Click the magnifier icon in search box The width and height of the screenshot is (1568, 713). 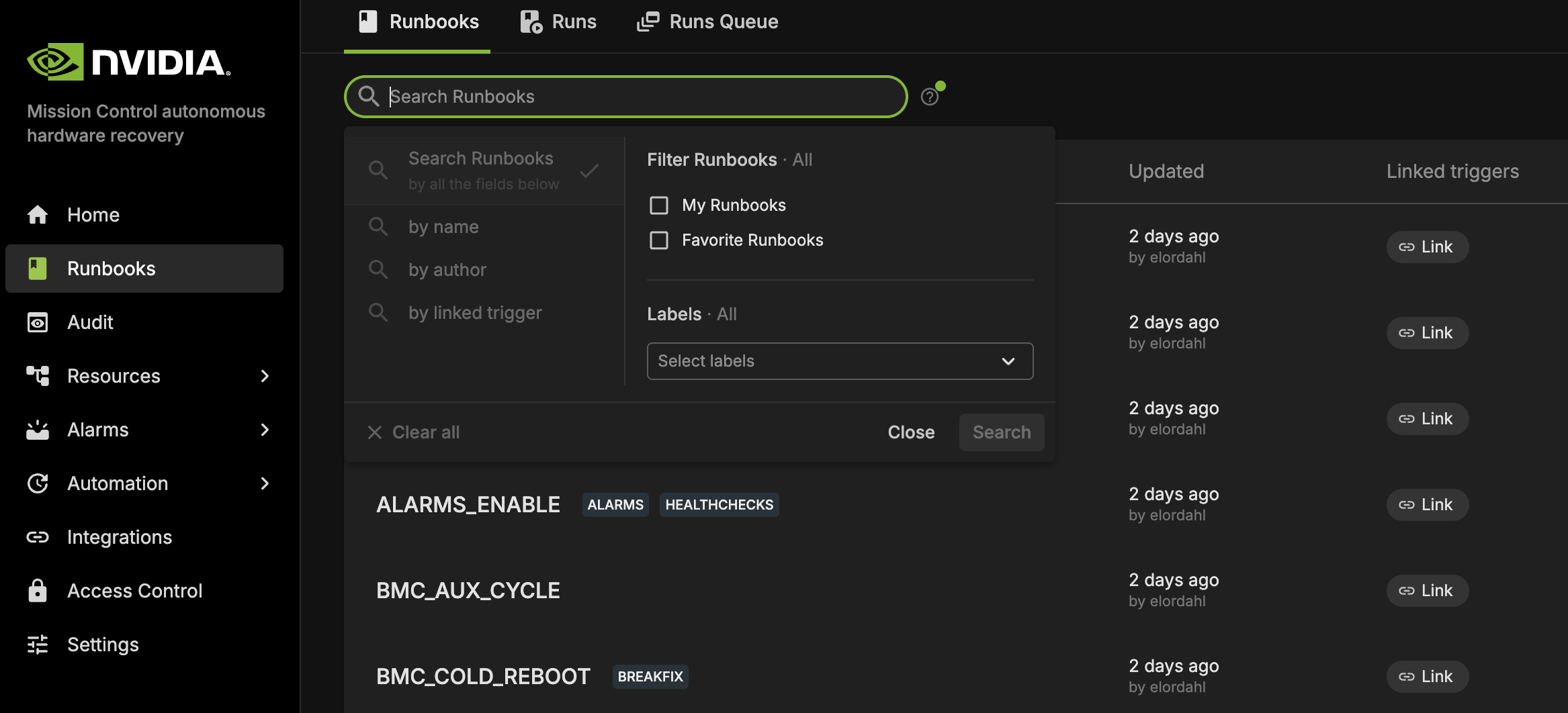click(x=368, y=96)
